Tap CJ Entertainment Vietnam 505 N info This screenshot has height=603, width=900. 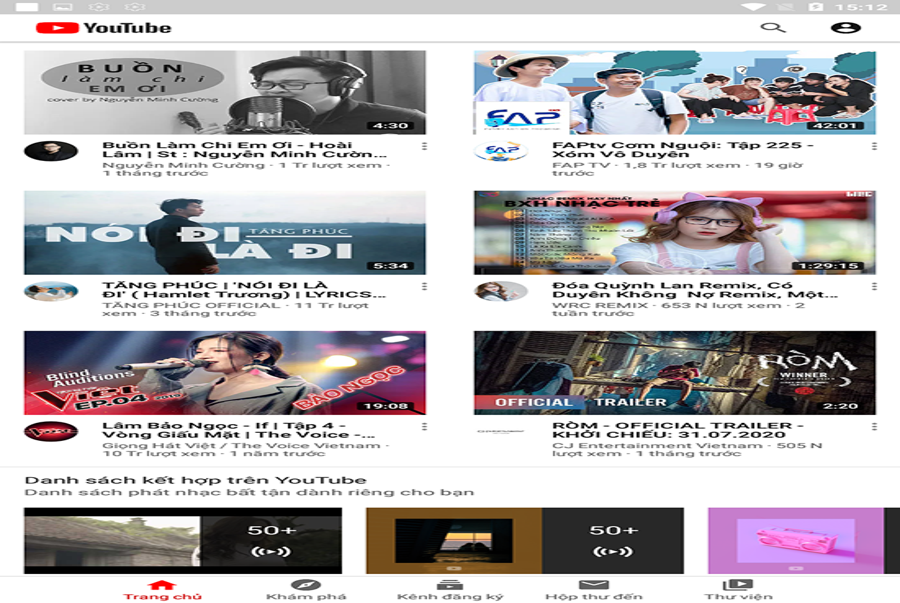(x=687, y=449)
